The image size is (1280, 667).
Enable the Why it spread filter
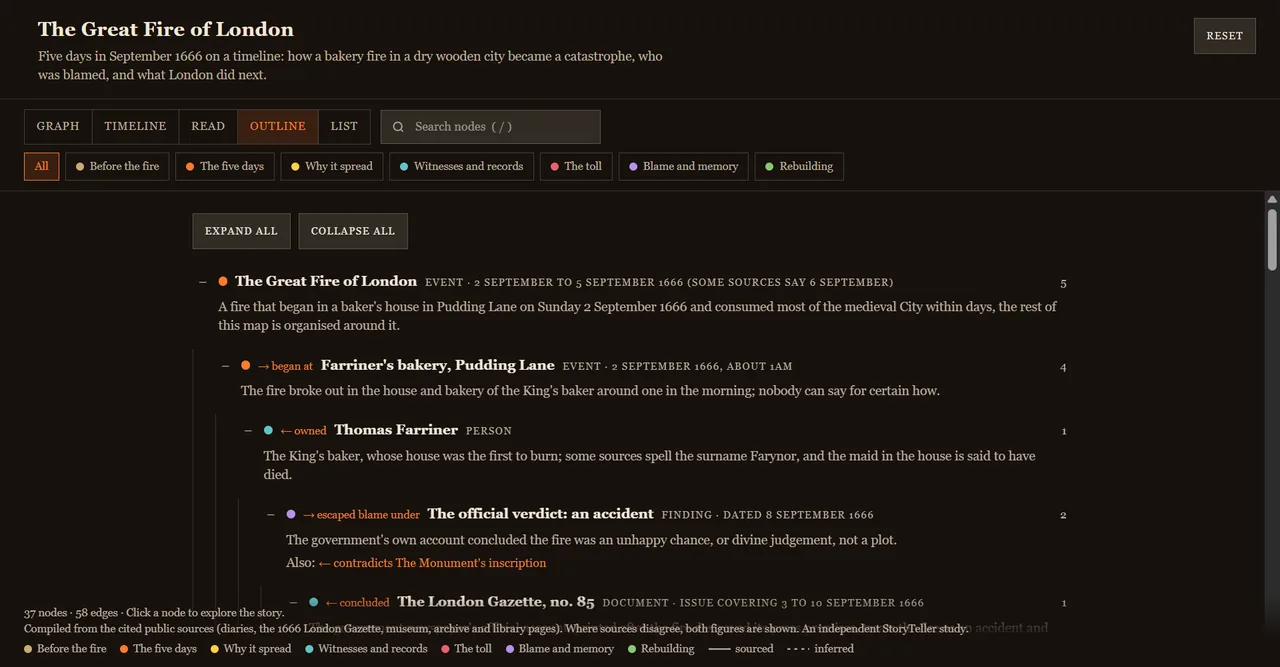point(332,166)
